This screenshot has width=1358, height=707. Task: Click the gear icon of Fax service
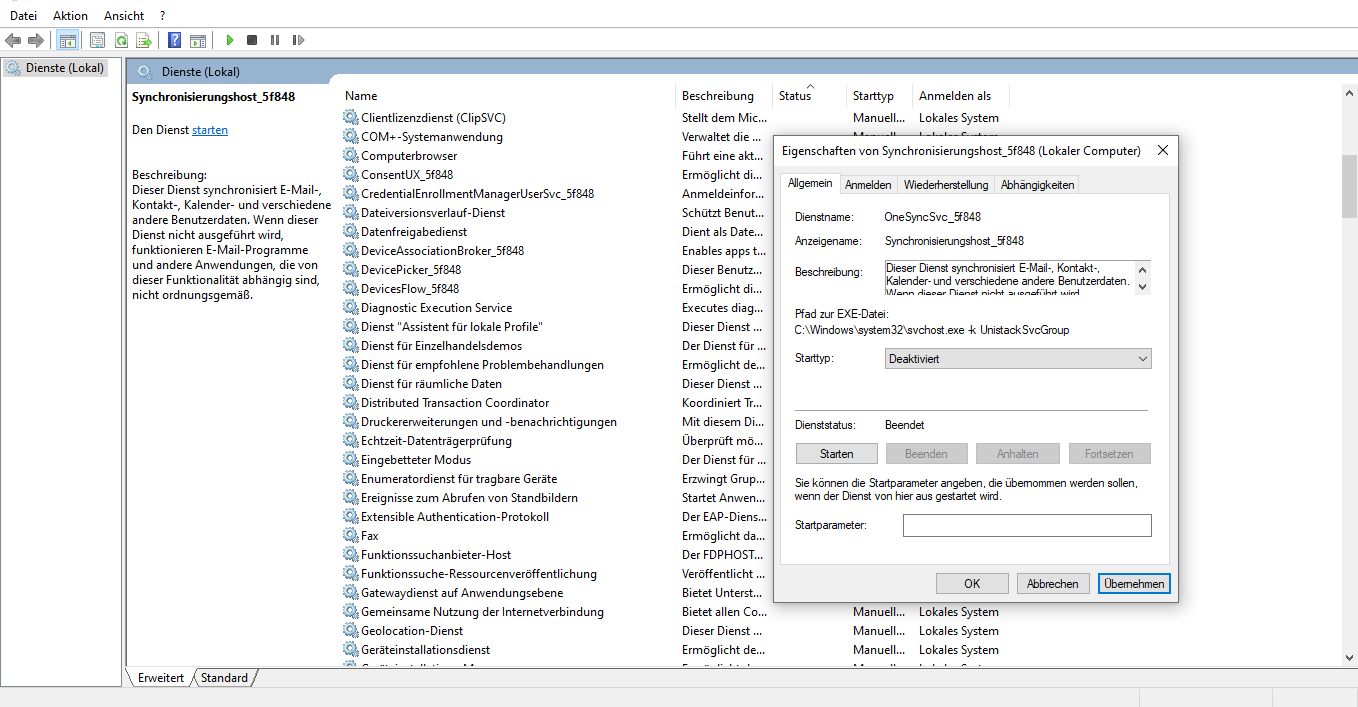click(350, 536)
